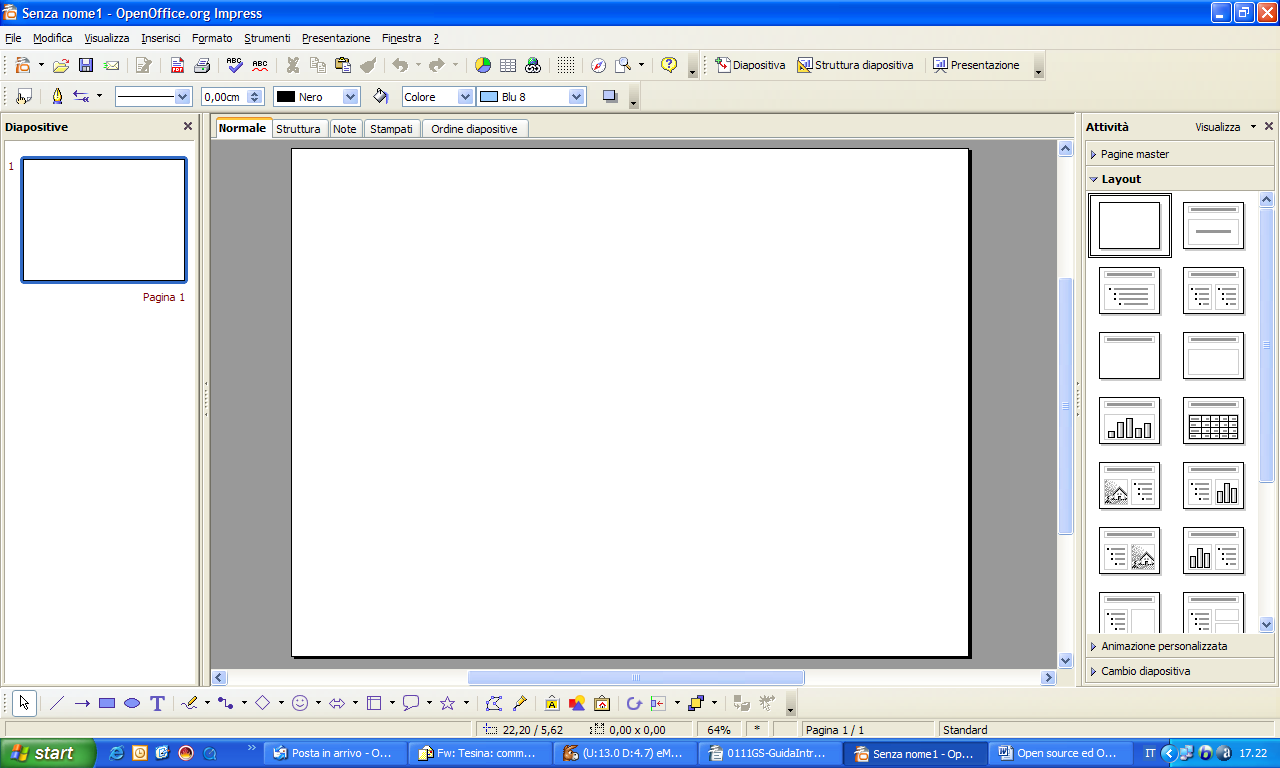The image size is (1280, 768).
Task: Activate the rotate tool icon
Action: pos(633,703)
